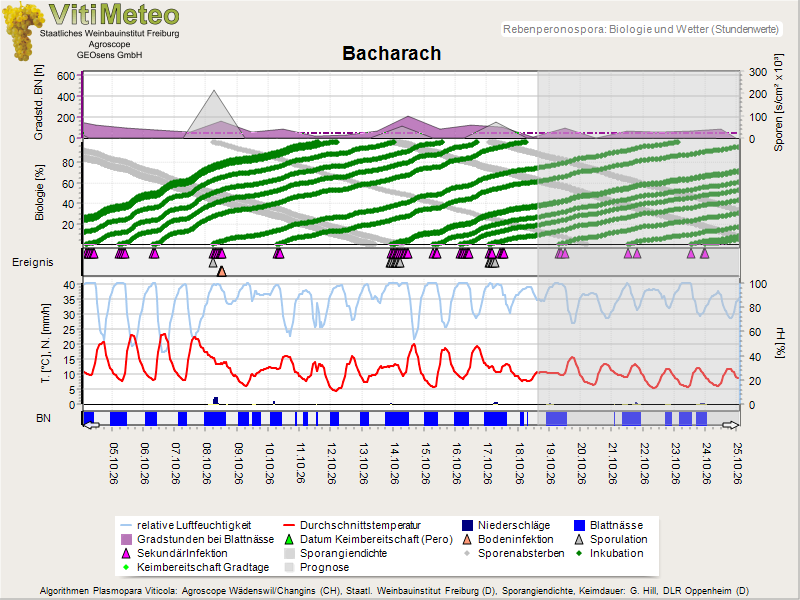Click the Blattnässe blue legend swatch
The width and height of the screenshot is (800, 600).
579,525
